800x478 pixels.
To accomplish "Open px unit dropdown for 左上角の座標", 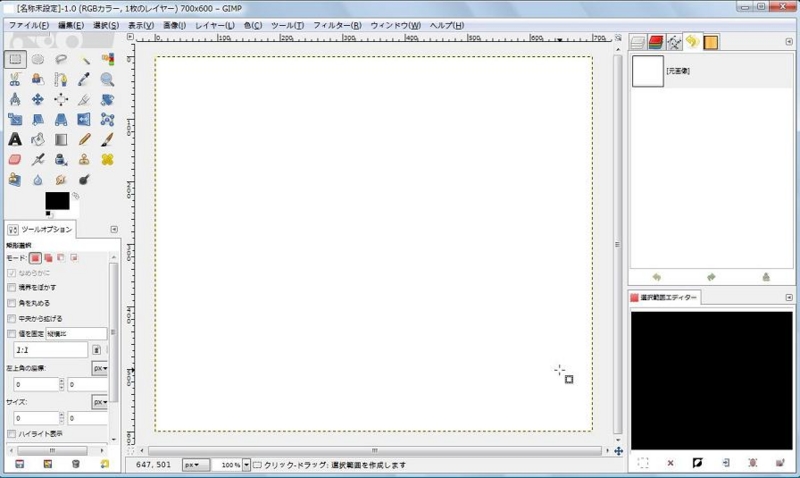I will (x=100, y=368).
